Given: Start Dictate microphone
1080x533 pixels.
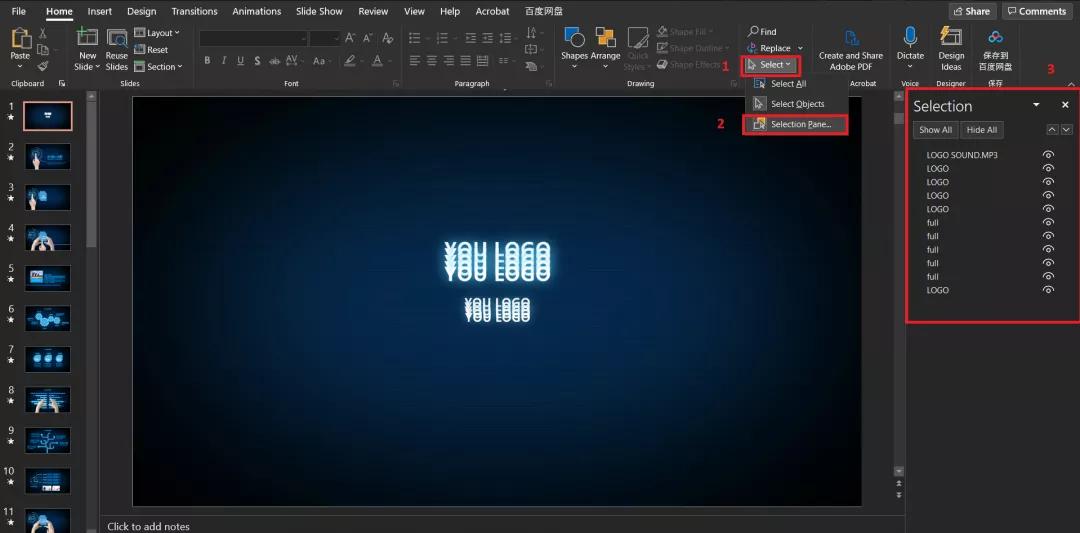Looking at the screenshot, I should pyautogui.click(x=910, y=40).
